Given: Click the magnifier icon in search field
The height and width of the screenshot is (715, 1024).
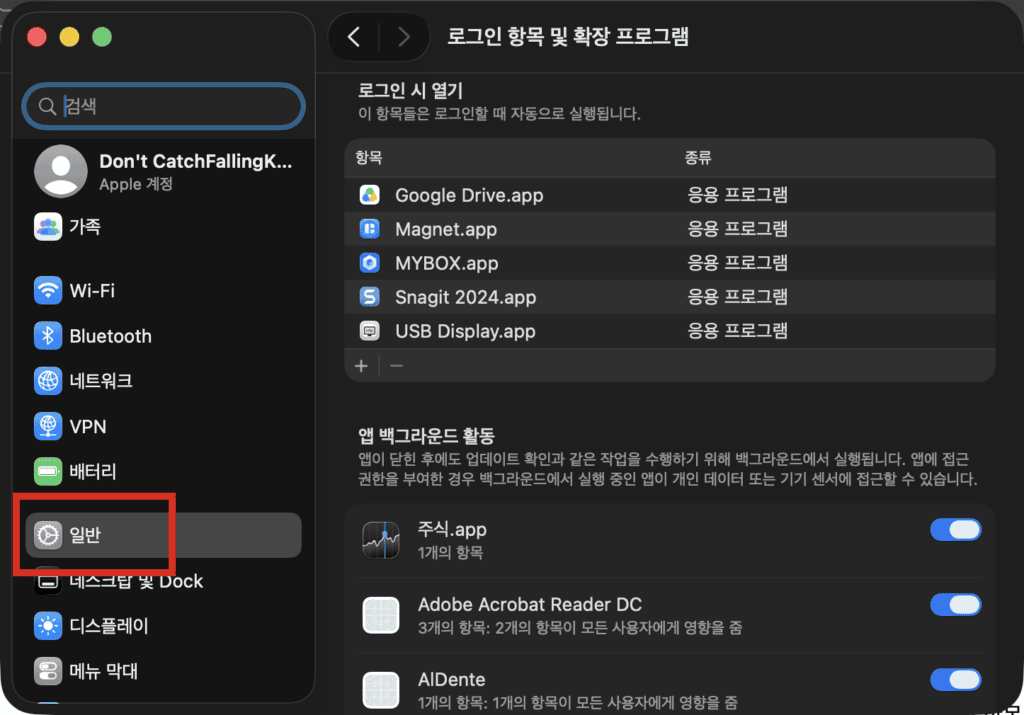Looking at the screenshot, I should pyautogui.click(x=47, y=106).
